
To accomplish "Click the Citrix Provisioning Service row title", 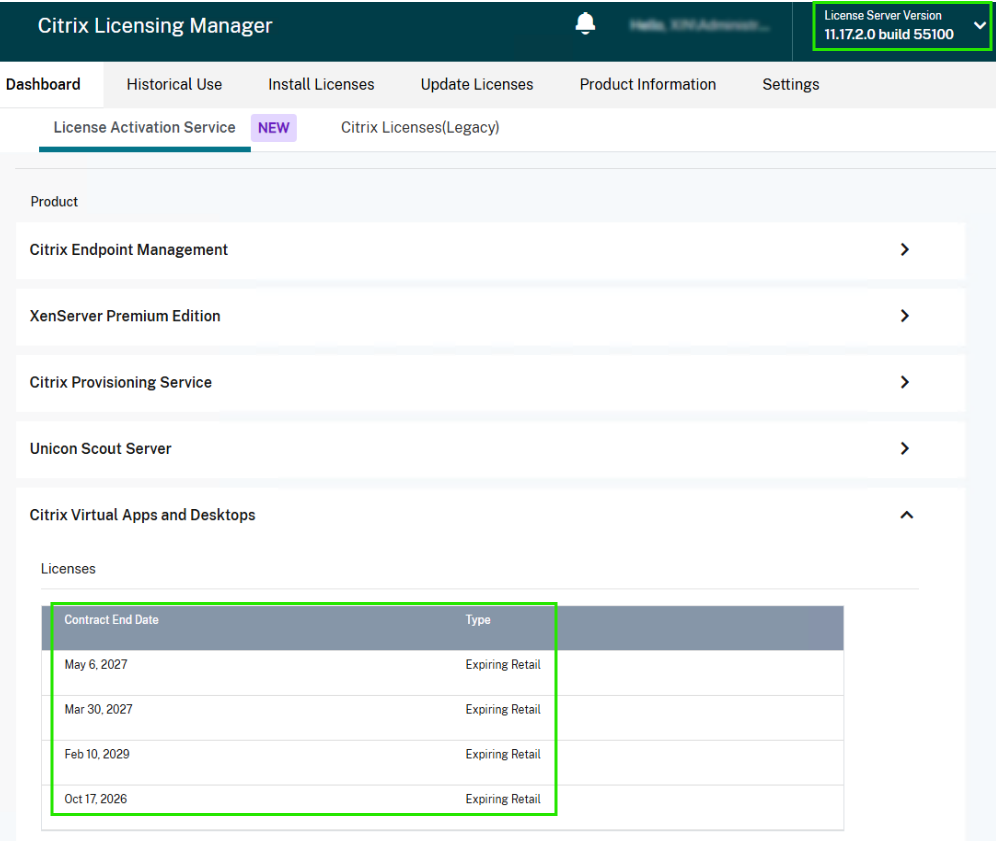I will click(x=121, y=382).
